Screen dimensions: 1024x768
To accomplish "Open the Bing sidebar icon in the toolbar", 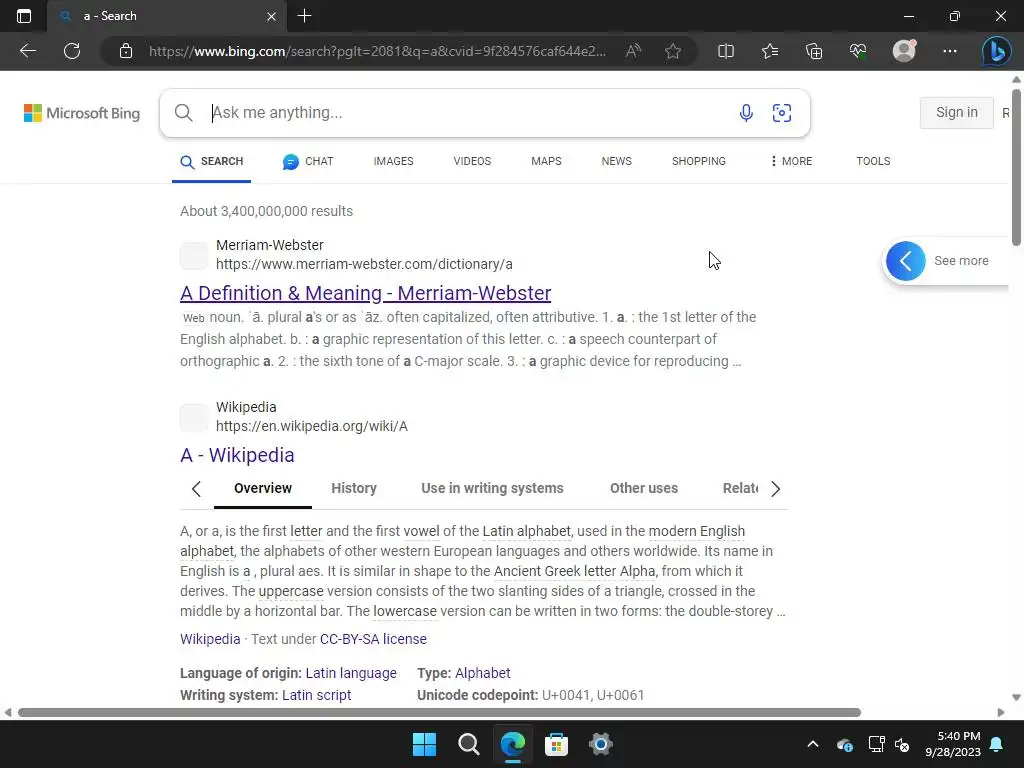I will coord(997,51).
